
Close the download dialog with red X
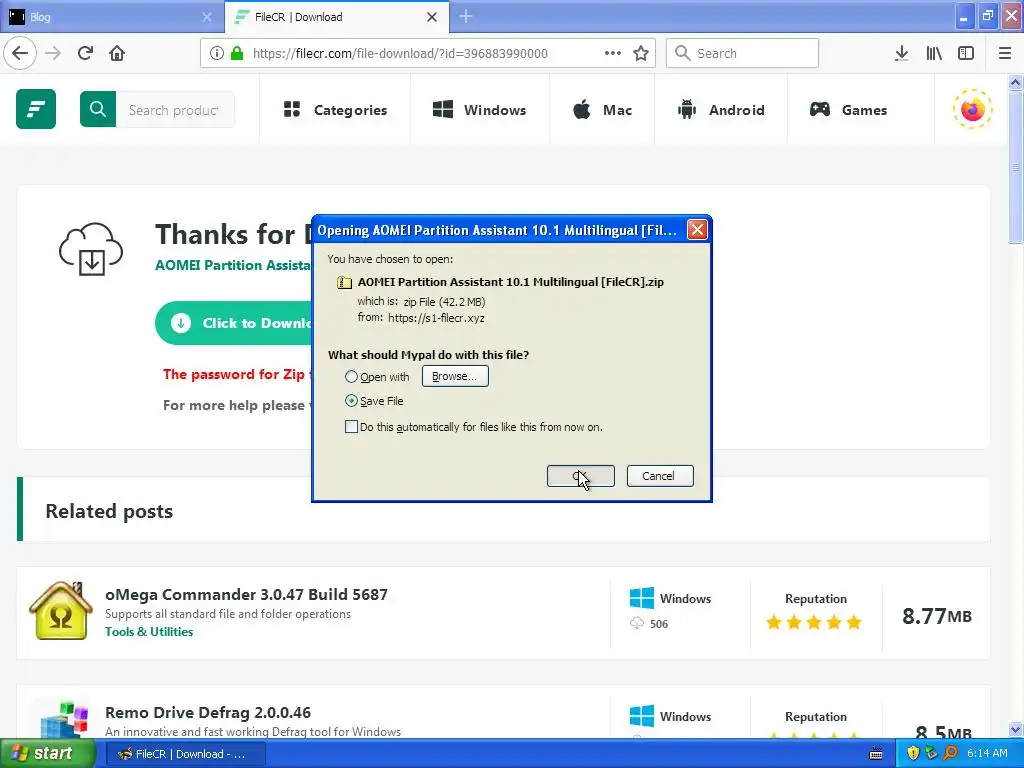697,230
